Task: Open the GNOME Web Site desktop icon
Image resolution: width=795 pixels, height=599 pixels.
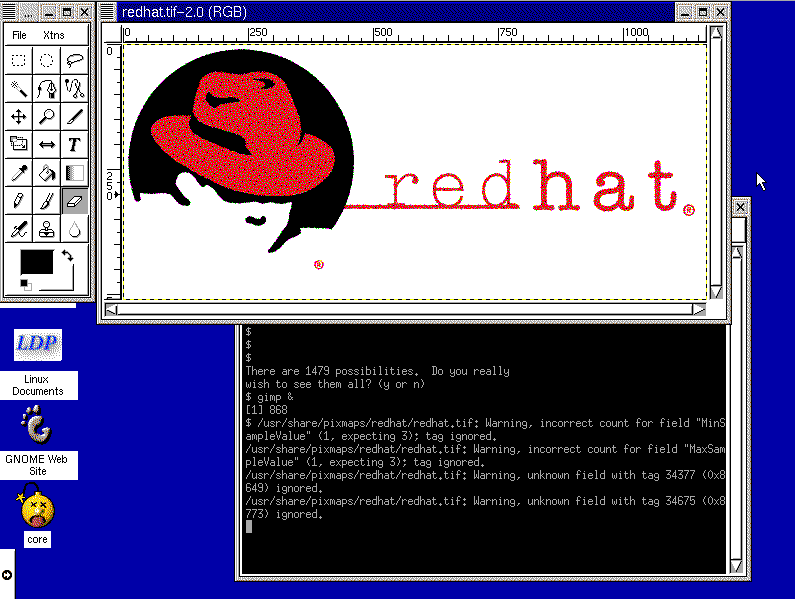Action: coord(38,430)
